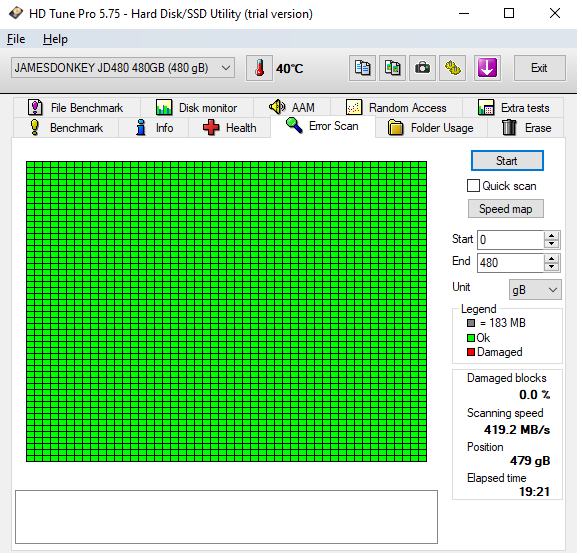The image size is (582, 558).
Task: Copy screenshot to clipboard toolbar icon
Action: point(392,68)
